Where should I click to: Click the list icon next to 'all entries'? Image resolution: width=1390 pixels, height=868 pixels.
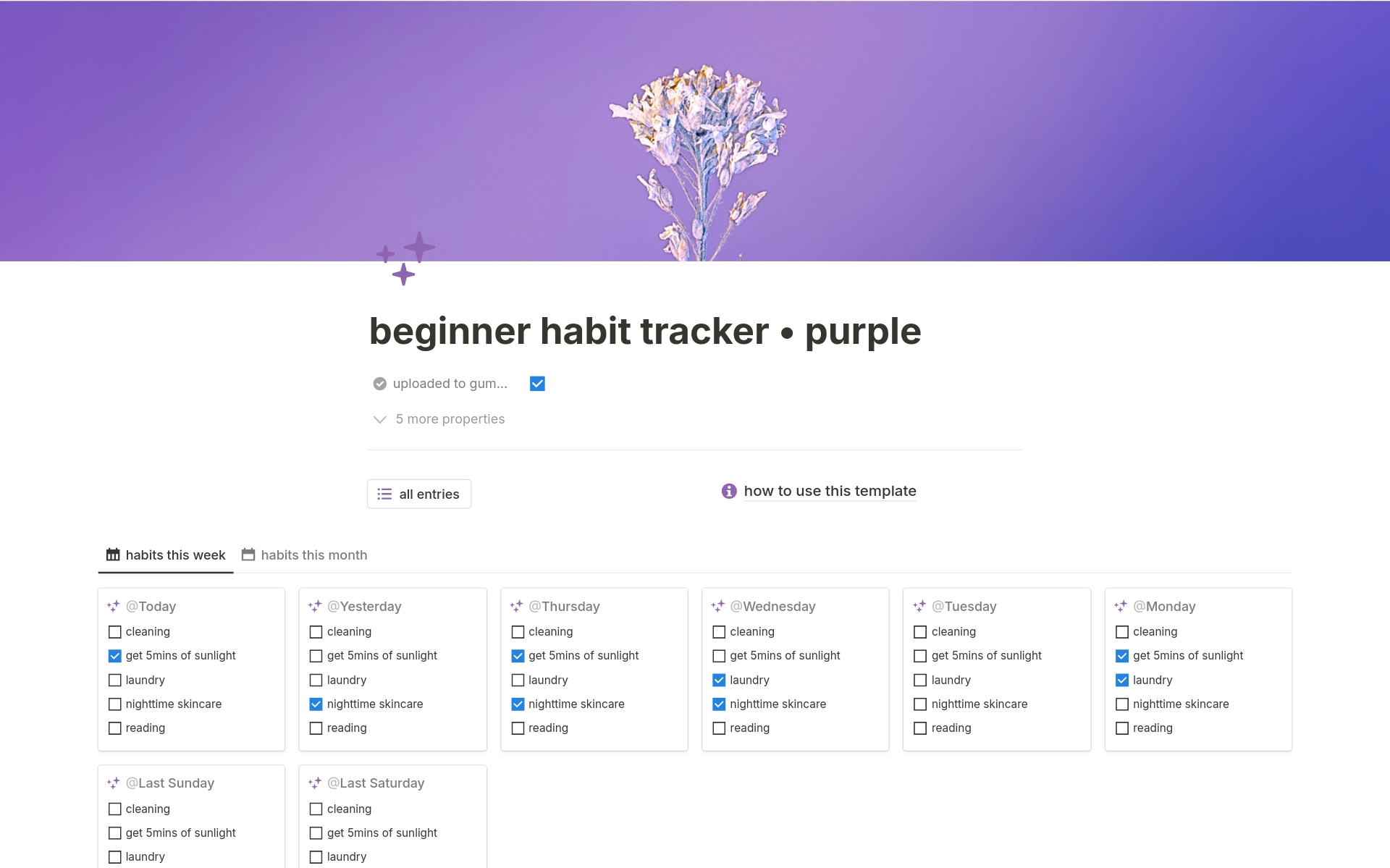[384, 493]
